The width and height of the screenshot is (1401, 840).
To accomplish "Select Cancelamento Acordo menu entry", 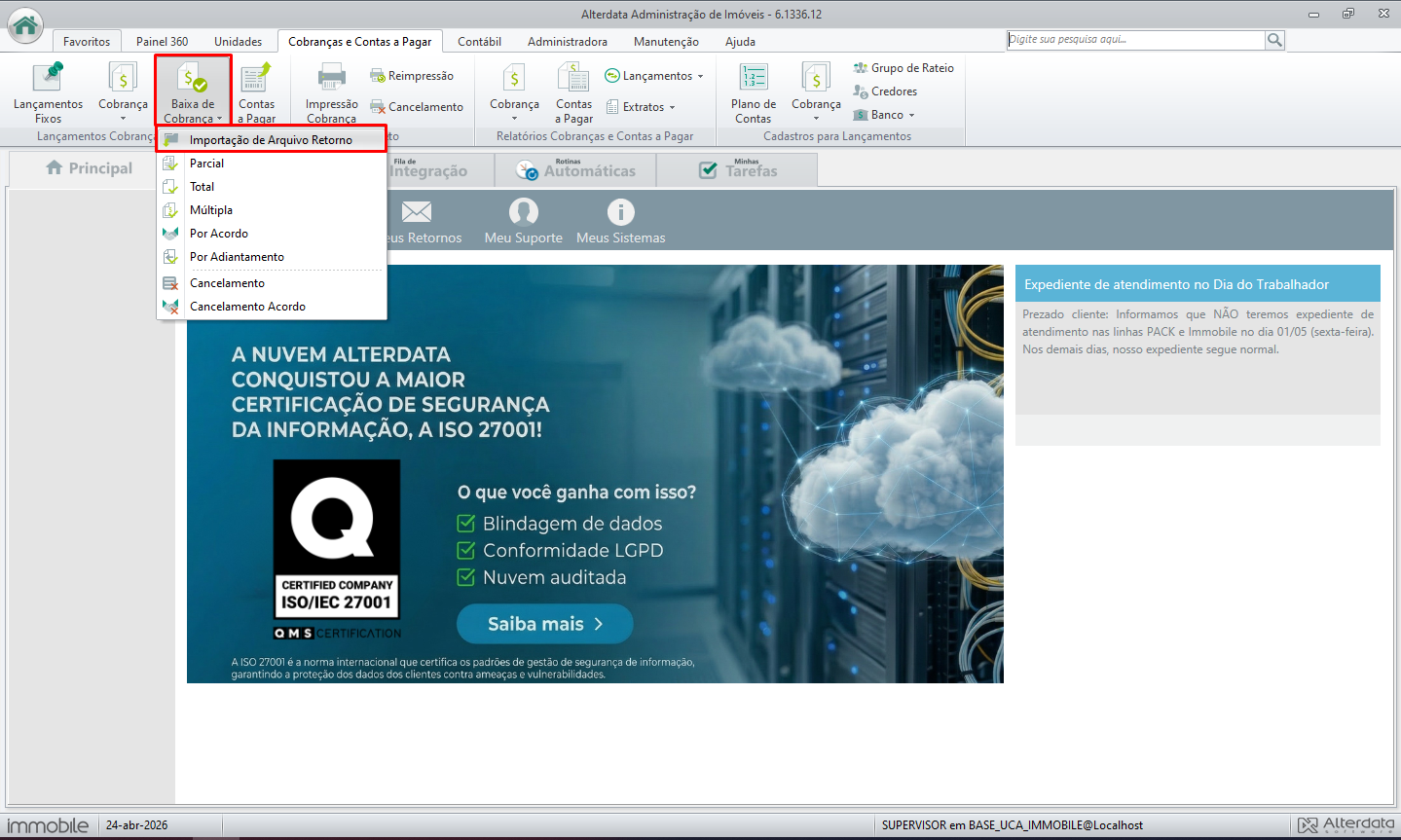I will [x=272, y=307].
